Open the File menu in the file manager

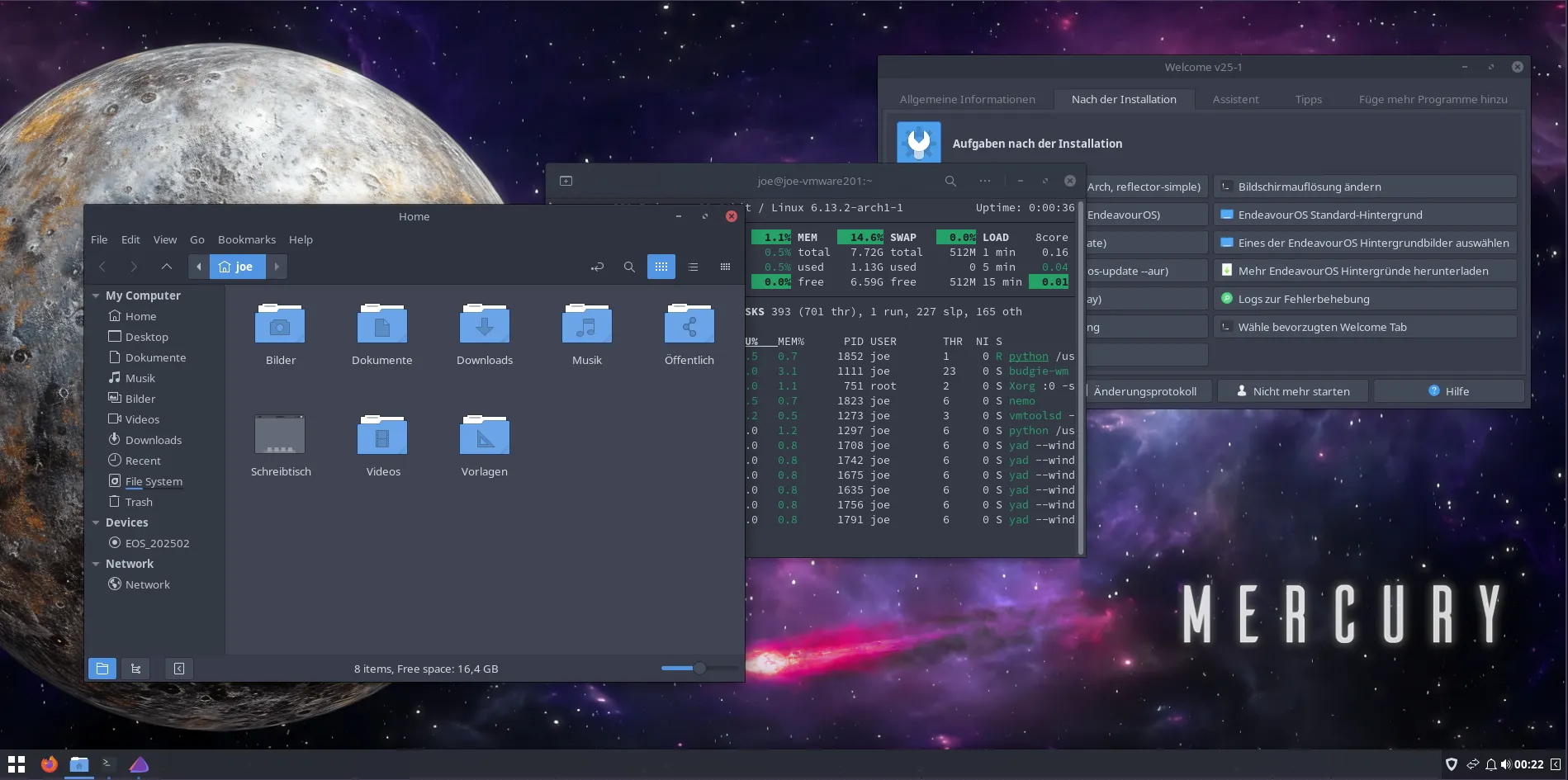coord(99,239)
